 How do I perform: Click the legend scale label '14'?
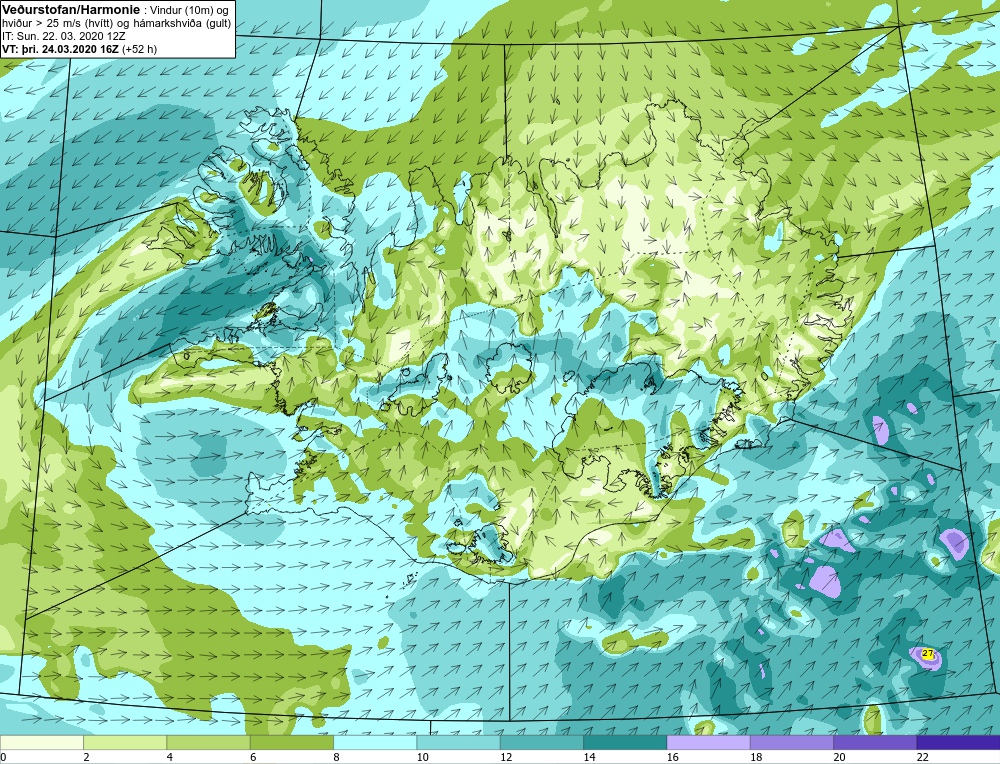click(589, 757)
